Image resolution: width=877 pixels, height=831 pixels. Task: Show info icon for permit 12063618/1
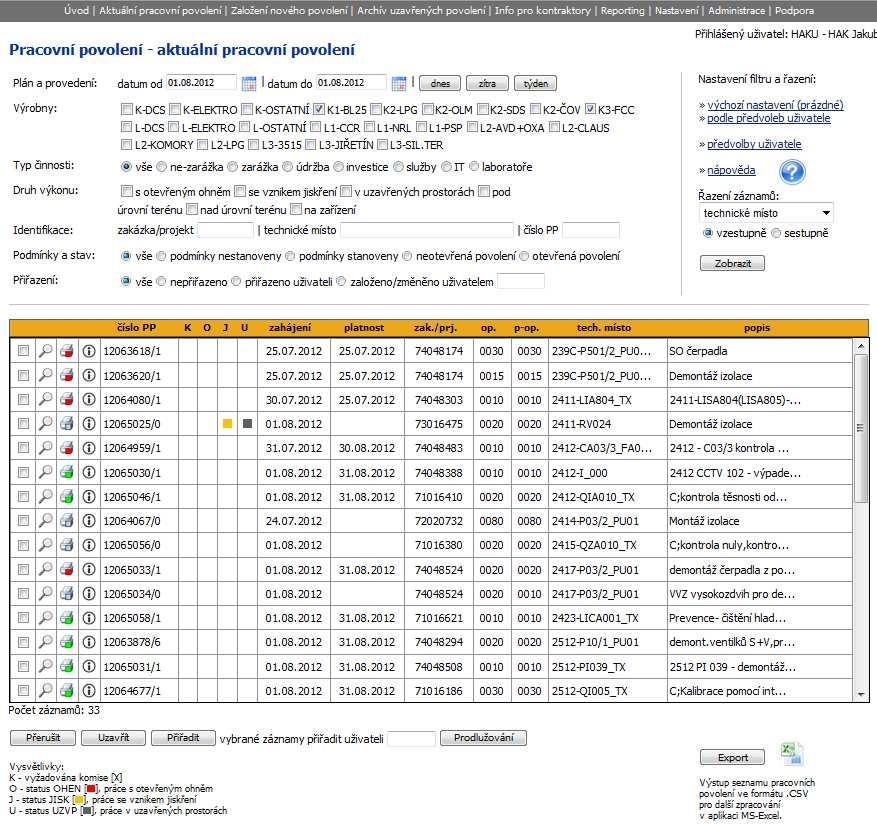click(x=88, y=351)
